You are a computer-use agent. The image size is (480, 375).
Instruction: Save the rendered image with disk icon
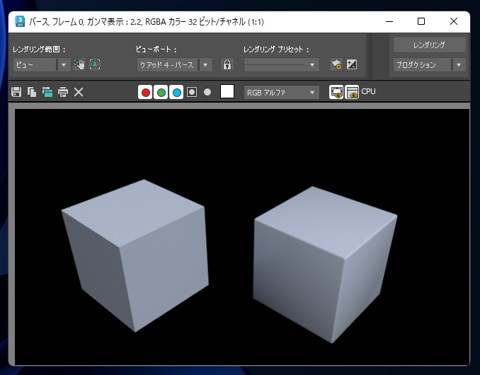coord(16,92)
